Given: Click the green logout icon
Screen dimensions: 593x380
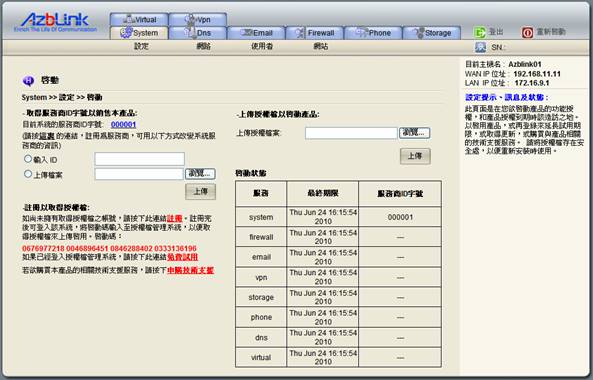Looking at the screenshot, I should [480, 33].
